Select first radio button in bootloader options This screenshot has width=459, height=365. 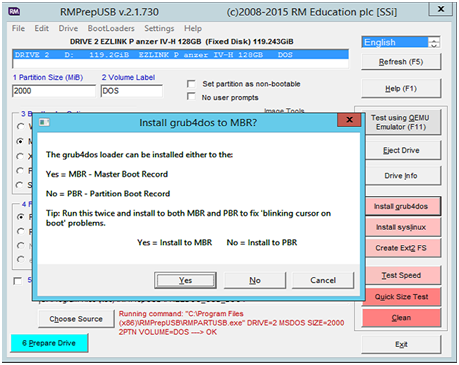pos(20,127)
